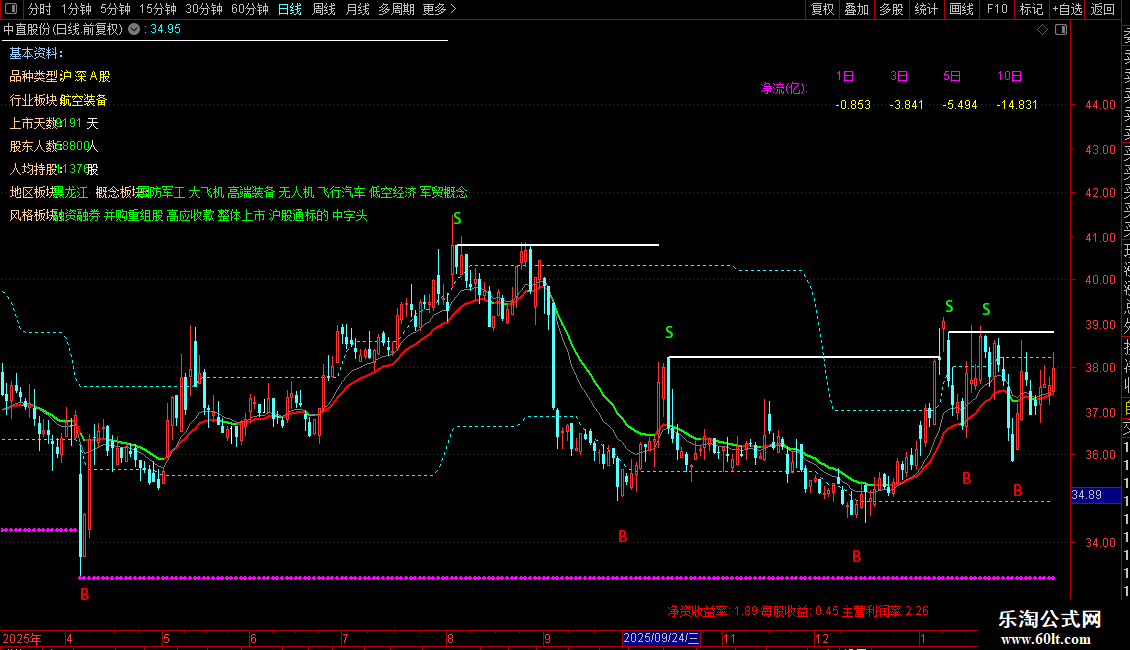Switch to 分时 chart tab
The width and height of the screenshot is (1130, 650).
pos(40,9)
